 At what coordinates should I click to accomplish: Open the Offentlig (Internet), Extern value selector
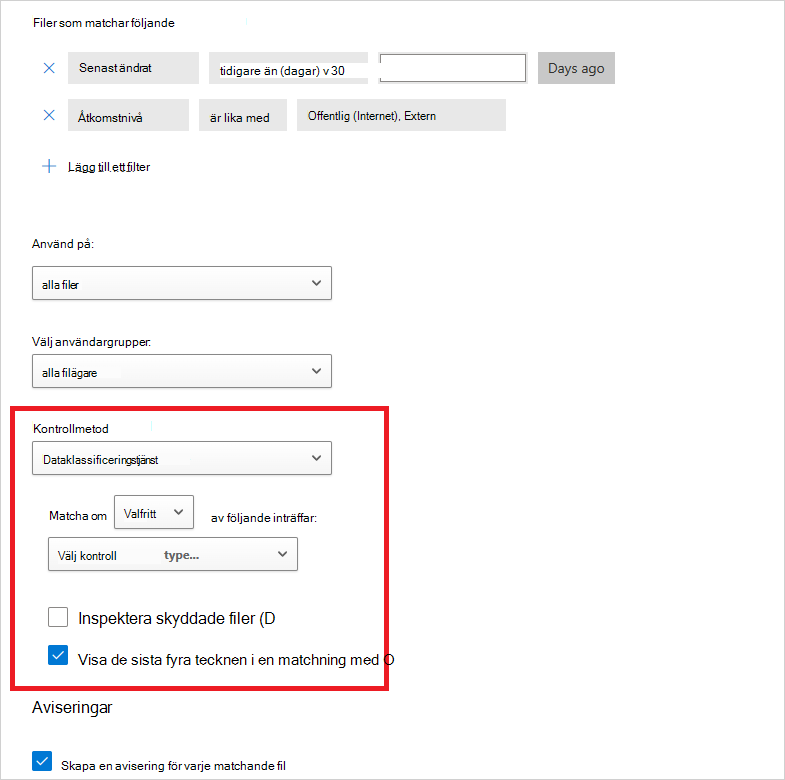tap(401, 115)
